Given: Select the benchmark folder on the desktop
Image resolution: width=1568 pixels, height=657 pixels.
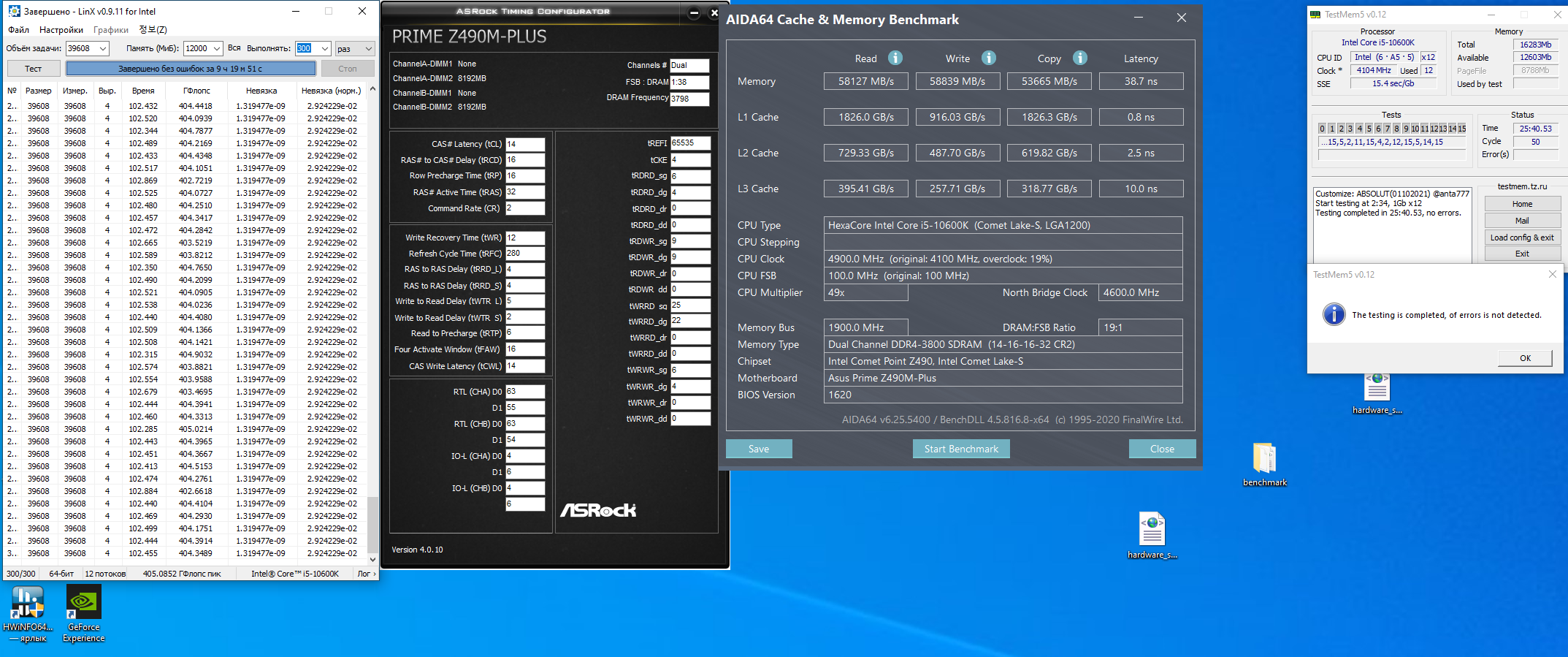Looking at the screenshot, I should point(1265,465).
